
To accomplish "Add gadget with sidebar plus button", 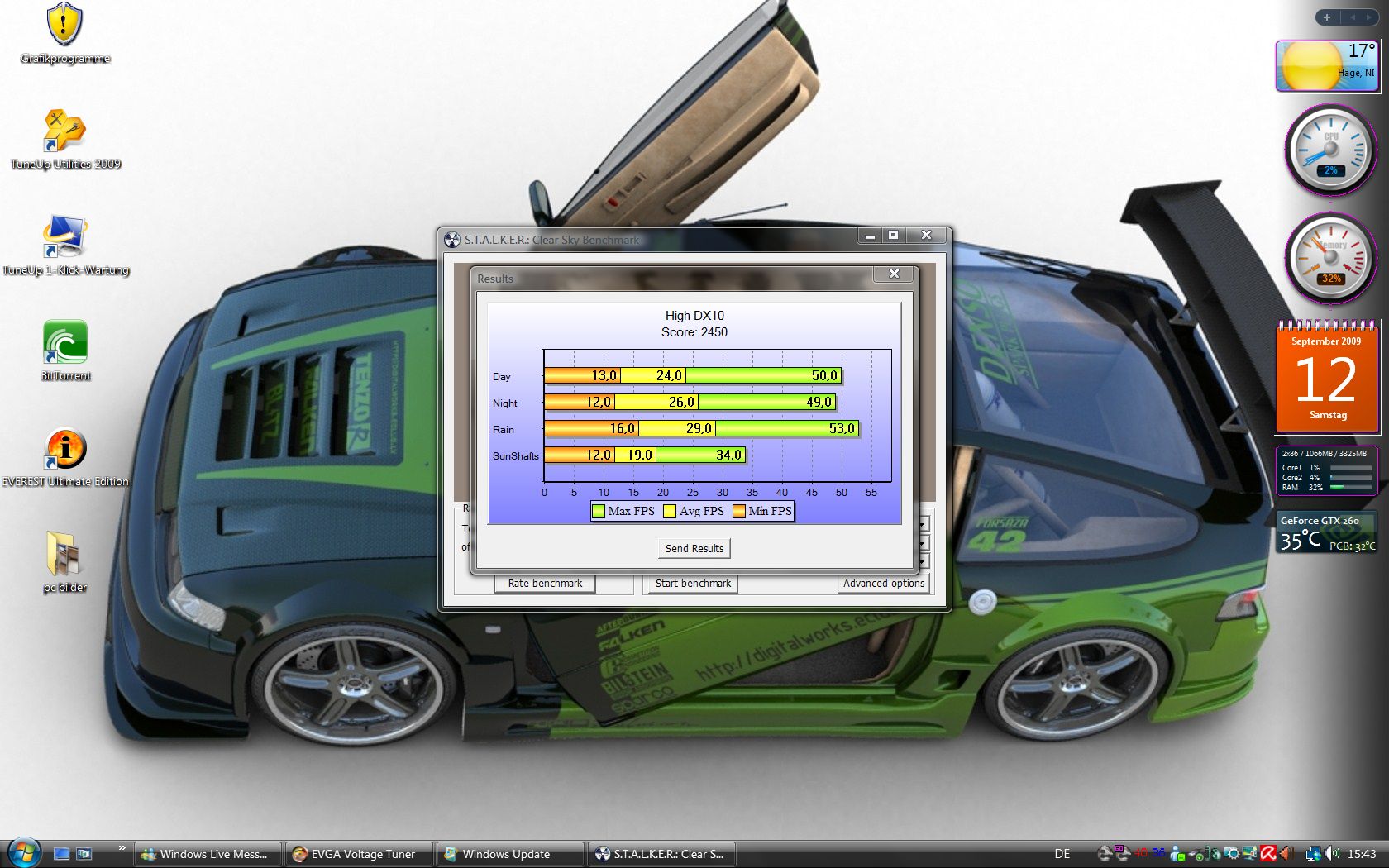I will [1327, 17].
